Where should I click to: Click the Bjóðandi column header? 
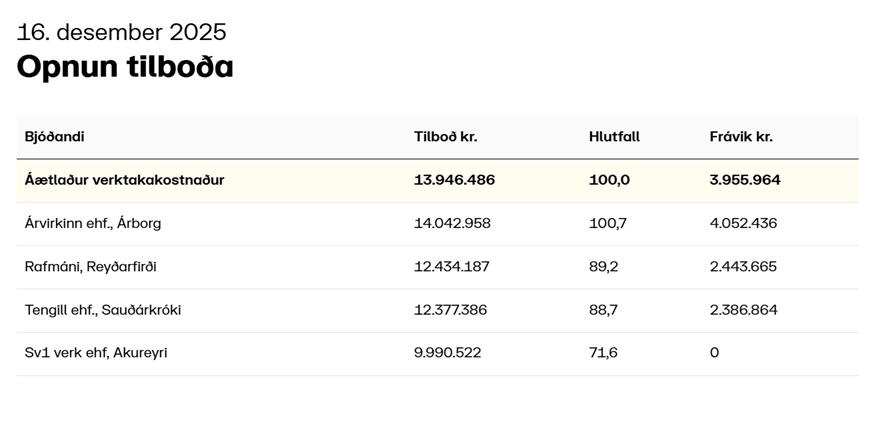click(54, 137)
